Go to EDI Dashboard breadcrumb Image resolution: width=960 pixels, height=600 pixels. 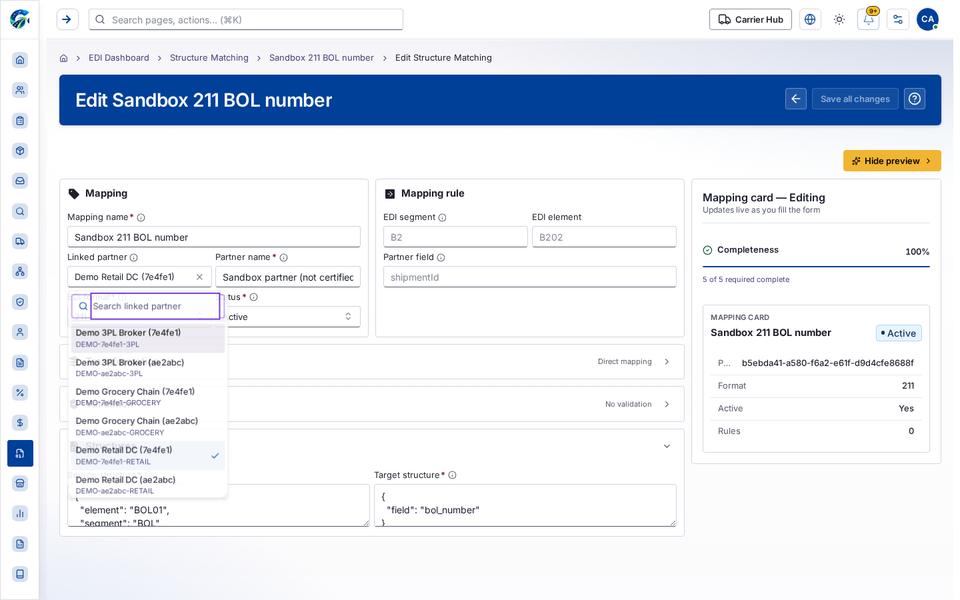coord(119,58)
